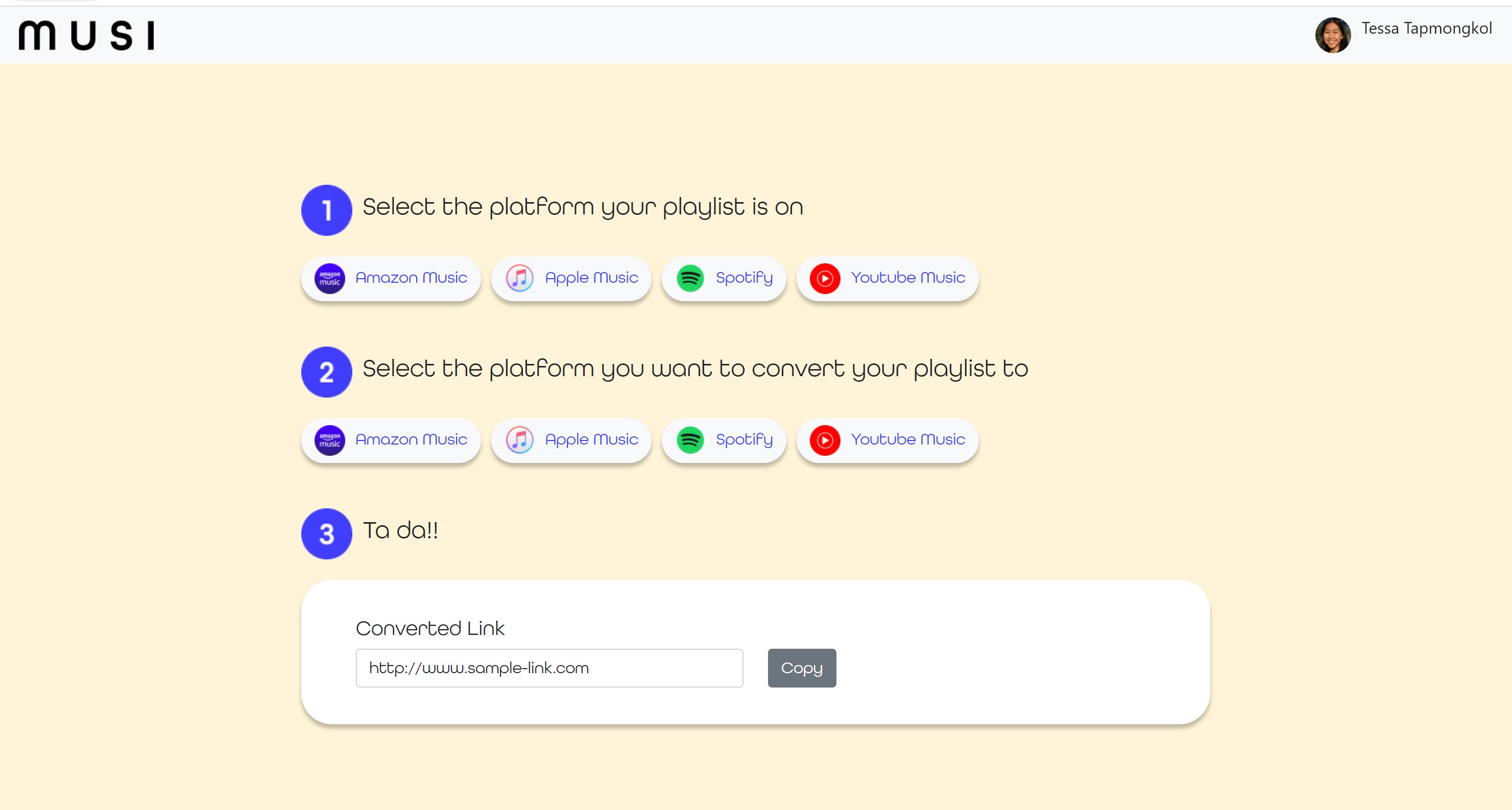Open the MUSI logo home link
This screenshot has width=1512, height=810.
pos(86,35)
